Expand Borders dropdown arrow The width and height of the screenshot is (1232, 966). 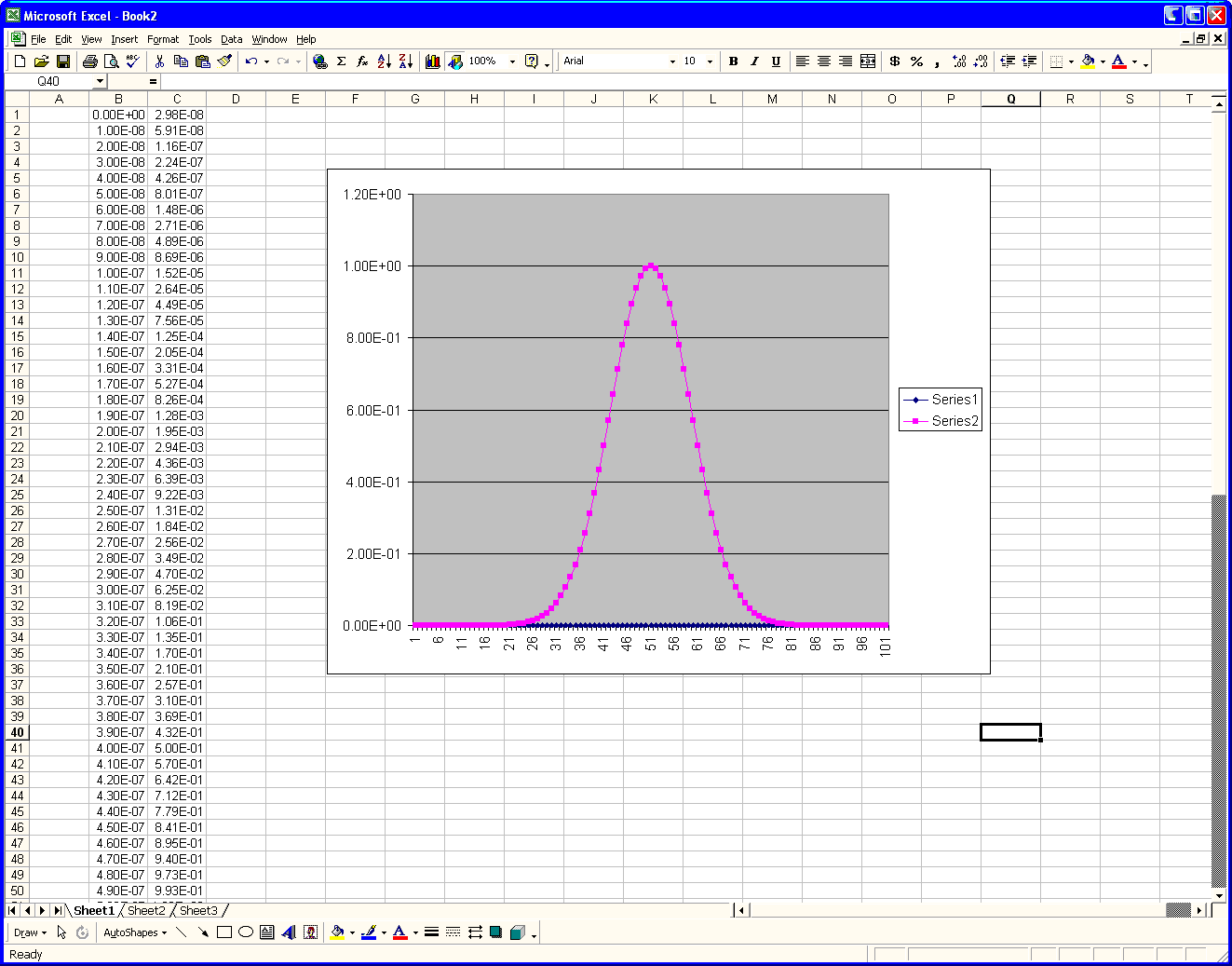(x=1071, y=61)
